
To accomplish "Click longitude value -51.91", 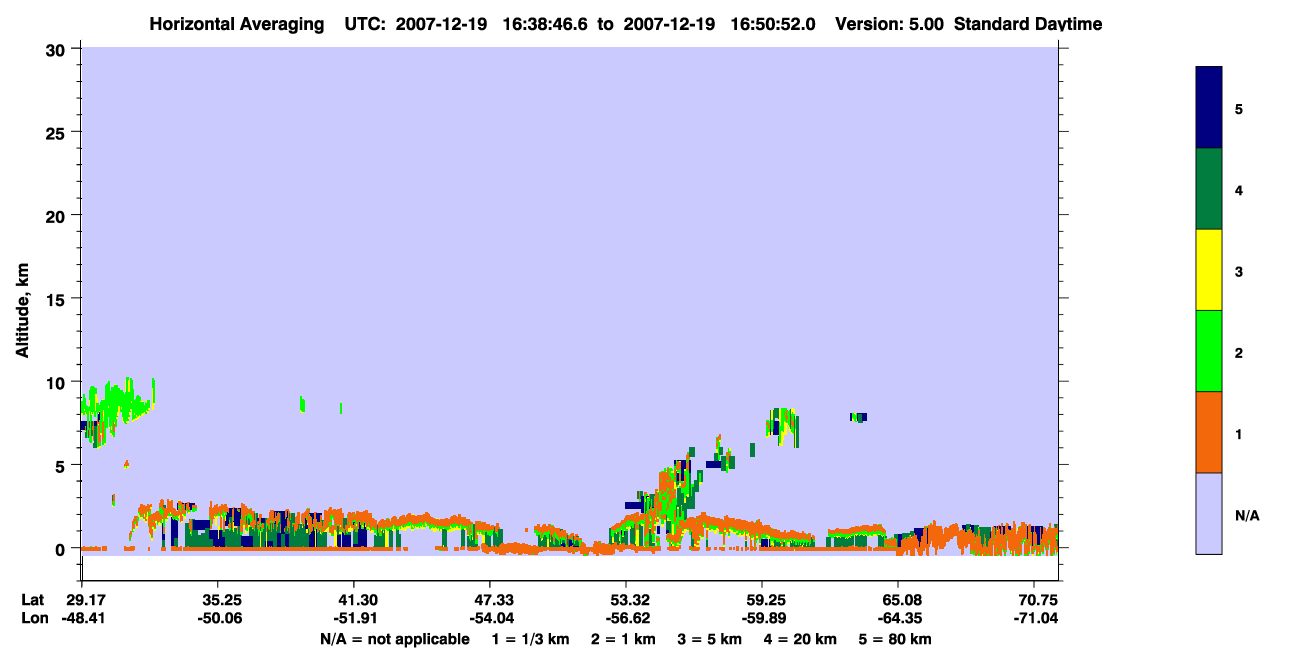I will (x=354, y=618).
